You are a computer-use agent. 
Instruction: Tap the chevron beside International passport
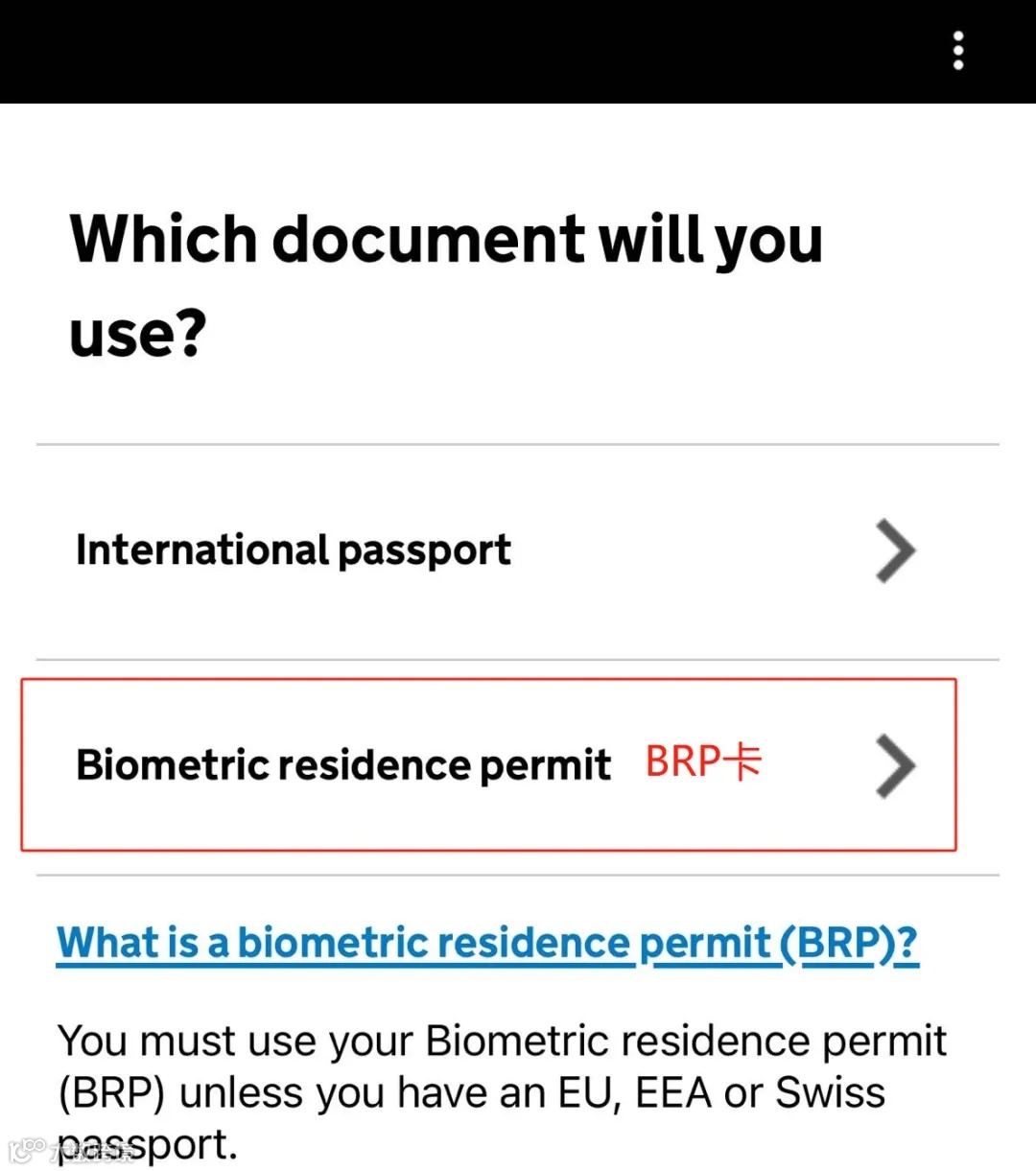pos(896,551)
